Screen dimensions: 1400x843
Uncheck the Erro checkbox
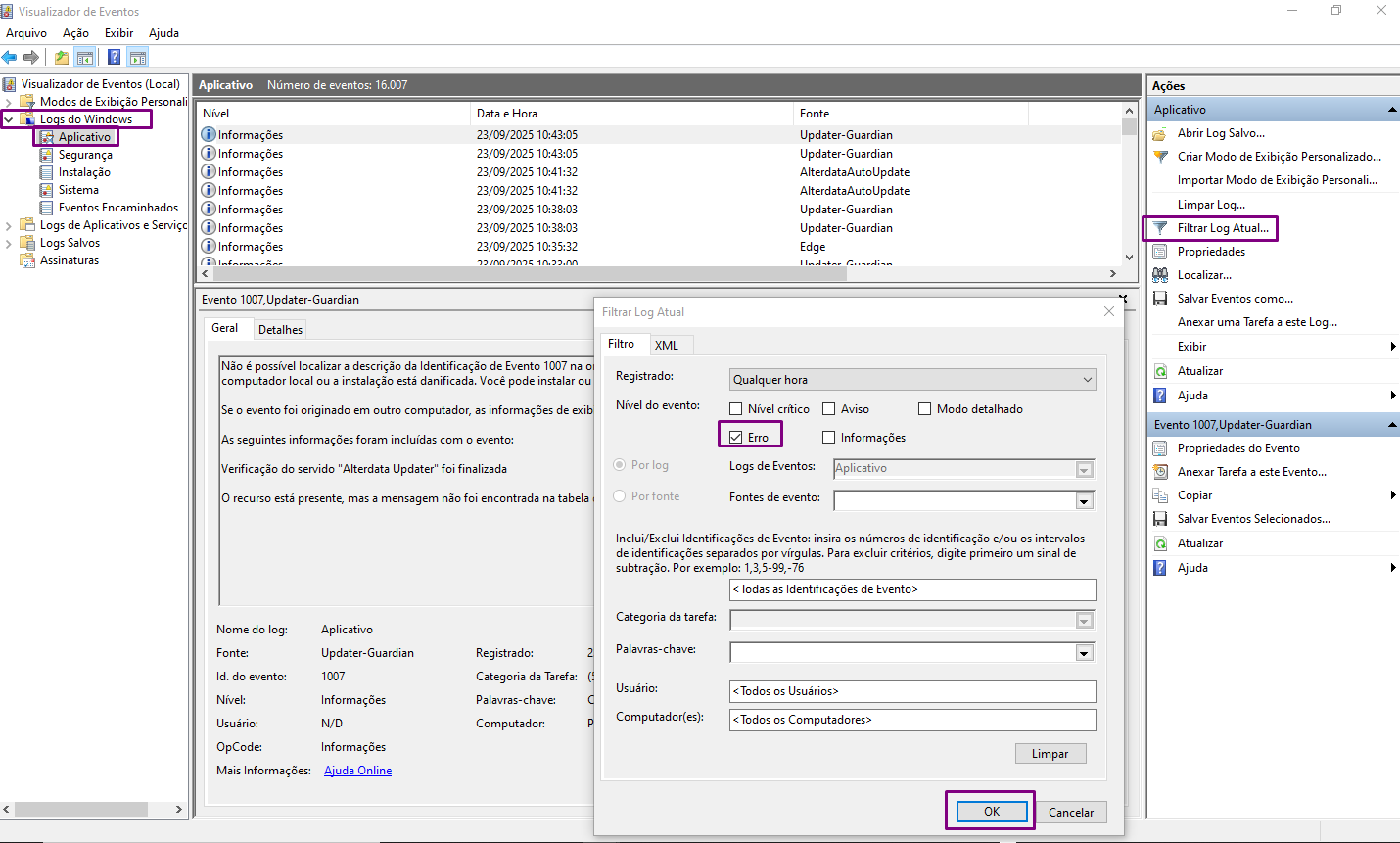[x=736, y=438]
